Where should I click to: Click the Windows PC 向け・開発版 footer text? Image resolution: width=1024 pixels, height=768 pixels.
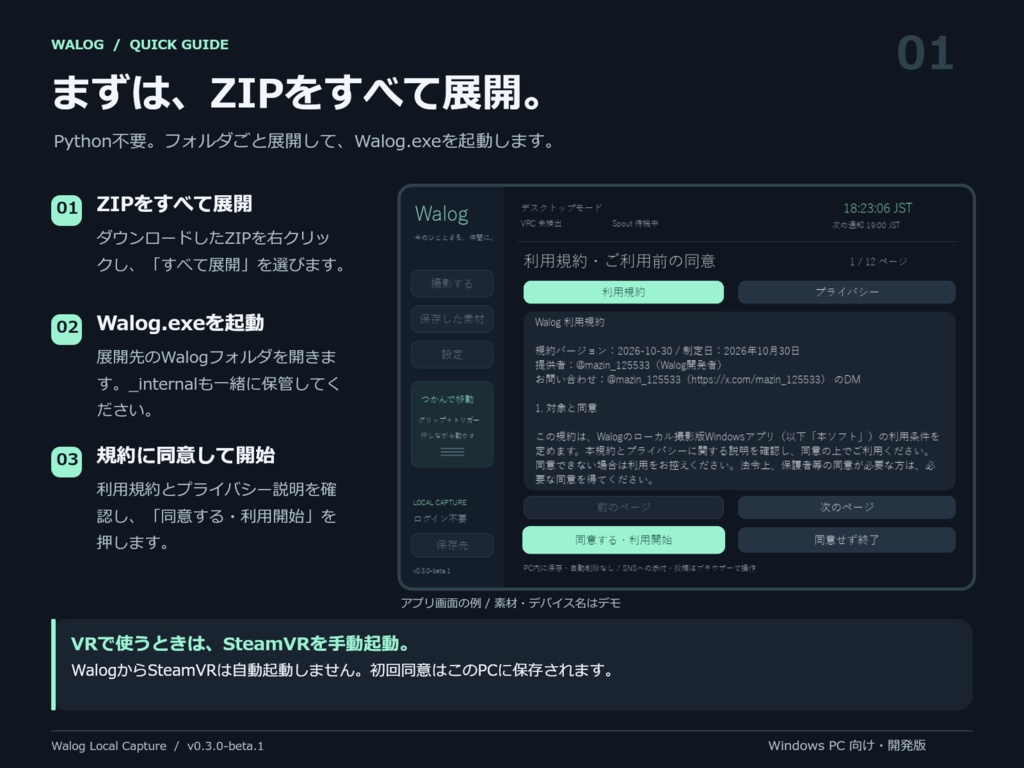click(847, 745)
